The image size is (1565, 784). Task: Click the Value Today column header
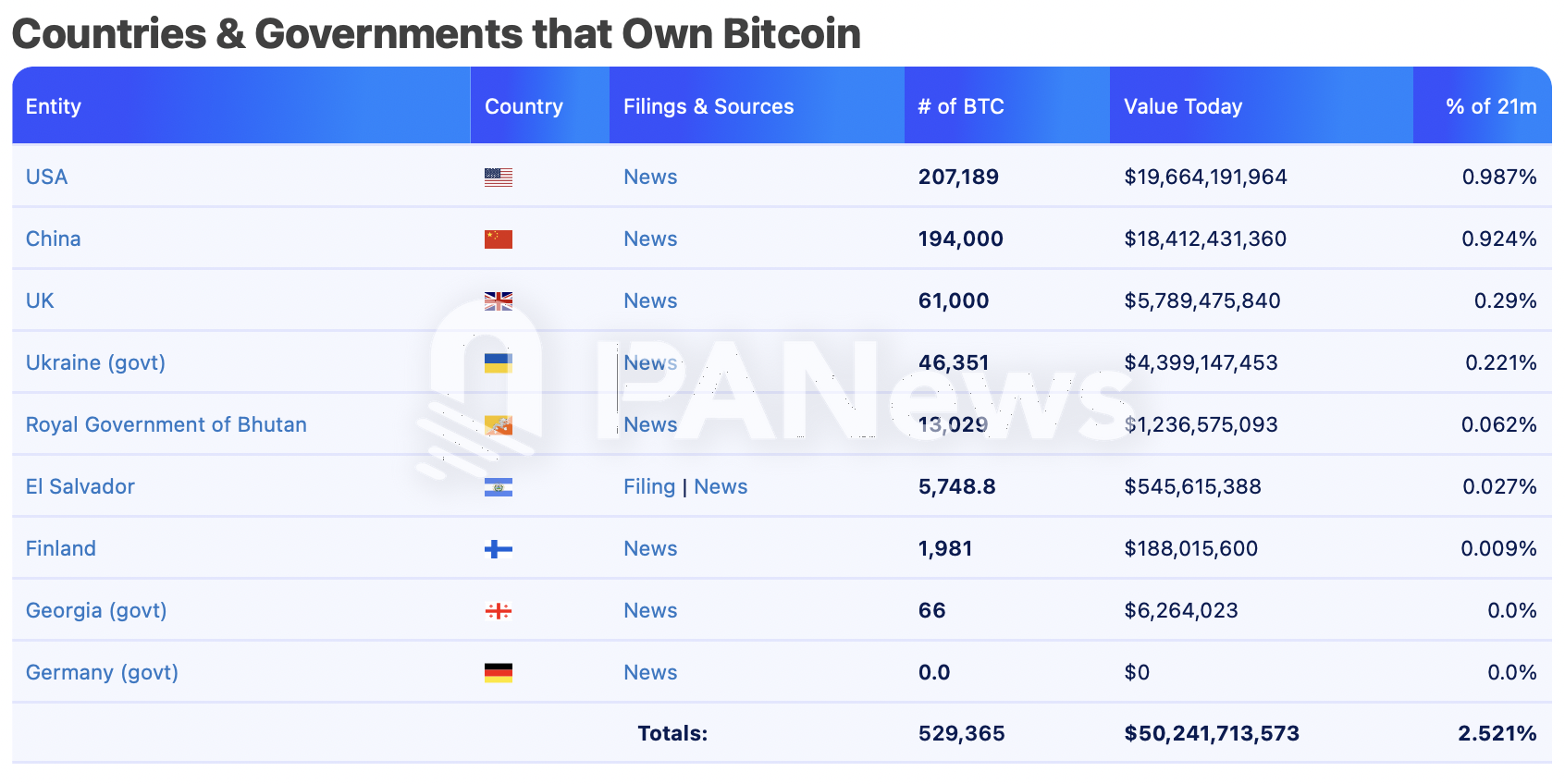1182,105
